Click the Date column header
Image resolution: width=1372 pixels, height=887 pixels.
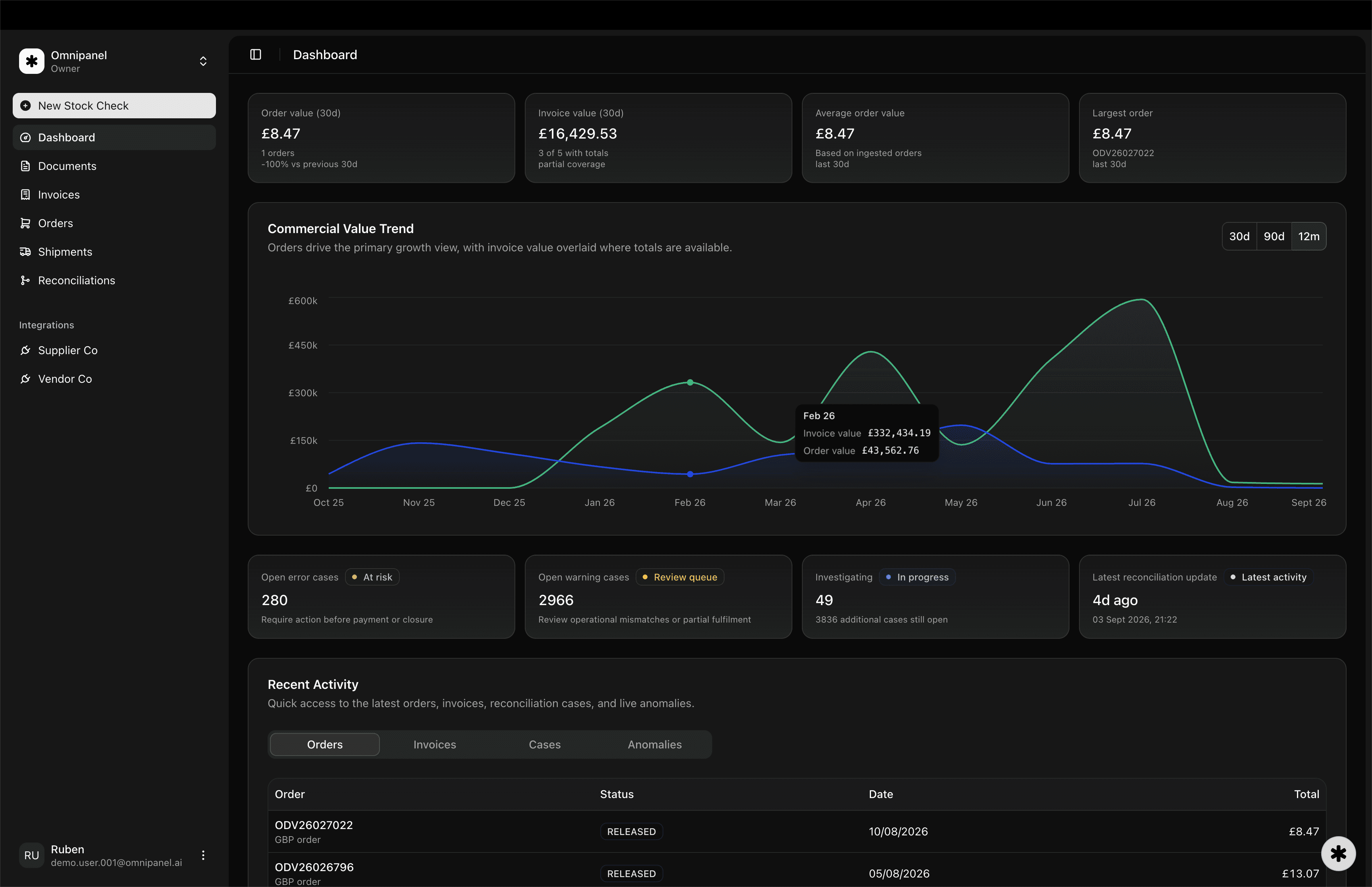click(x=881, y=794)
